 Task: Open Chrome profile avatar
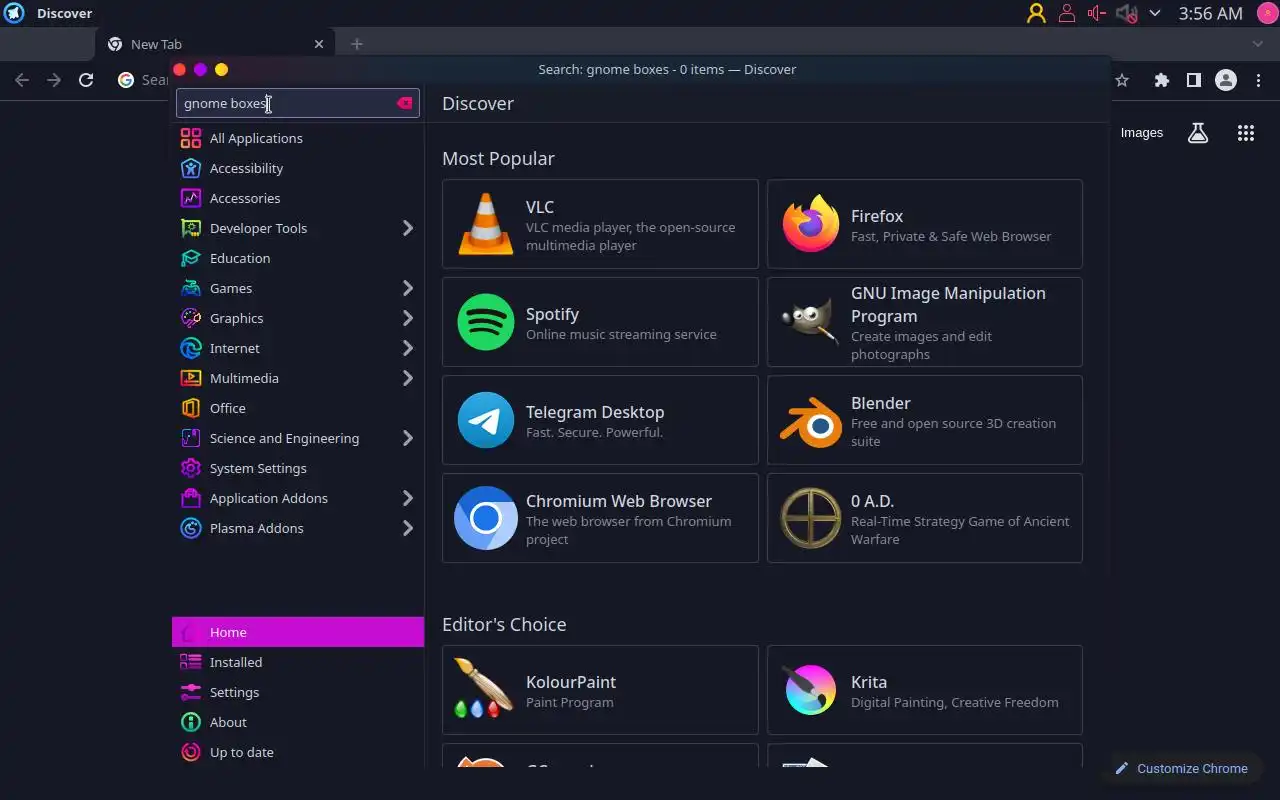tap(1226, 80)
